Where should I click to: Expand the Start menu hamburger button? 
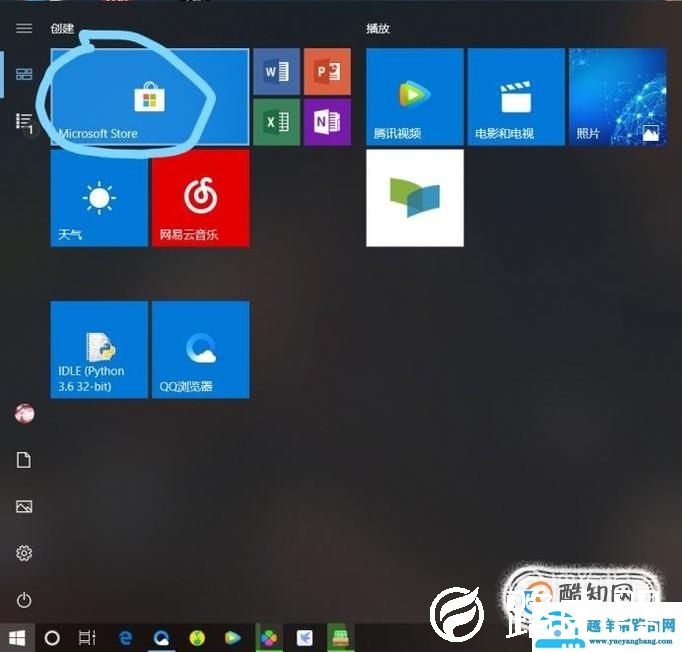pos(24,28)
